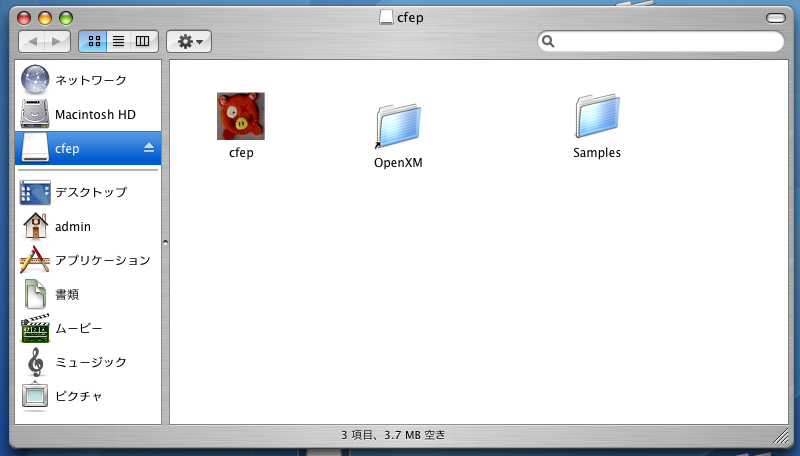
Task: Open the cfep application icon
Action: click(x=241, y=116)
